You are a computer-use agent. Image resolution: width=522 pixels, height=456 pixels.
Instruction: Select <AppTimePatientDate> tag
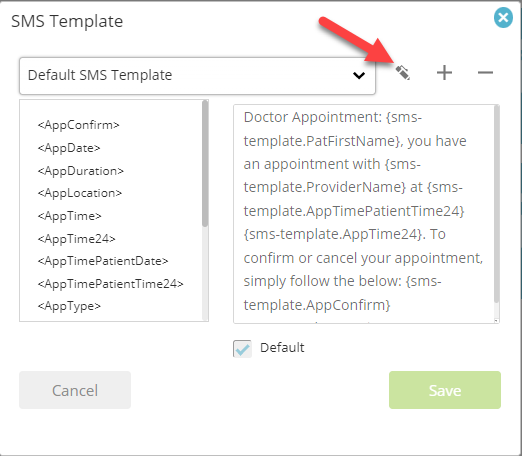pos(103,261)
